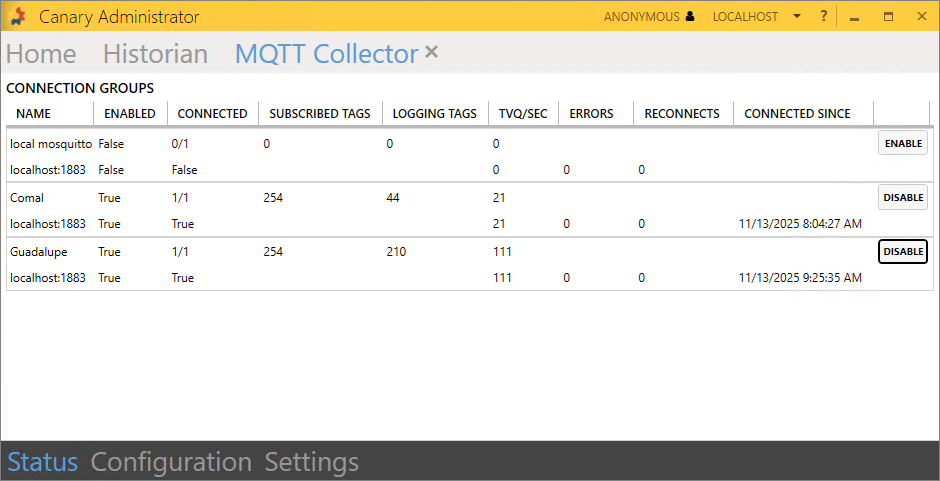
Task: Open the Status bottom tab
Action: click(43, 462)
